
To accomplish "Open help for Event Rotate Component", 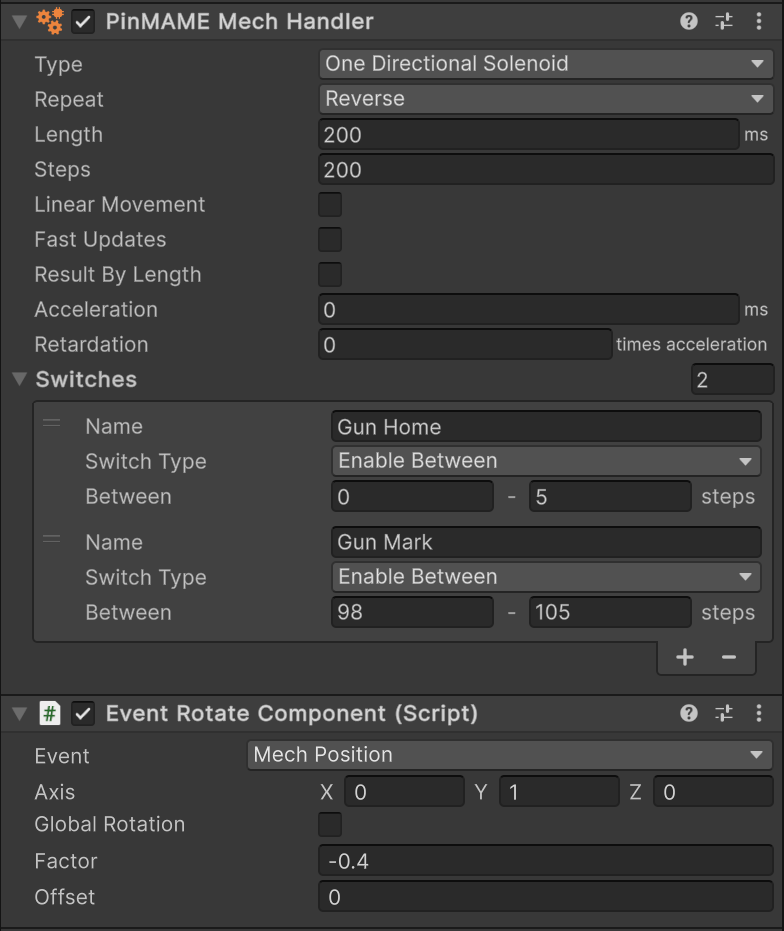I will coord(688,713).
